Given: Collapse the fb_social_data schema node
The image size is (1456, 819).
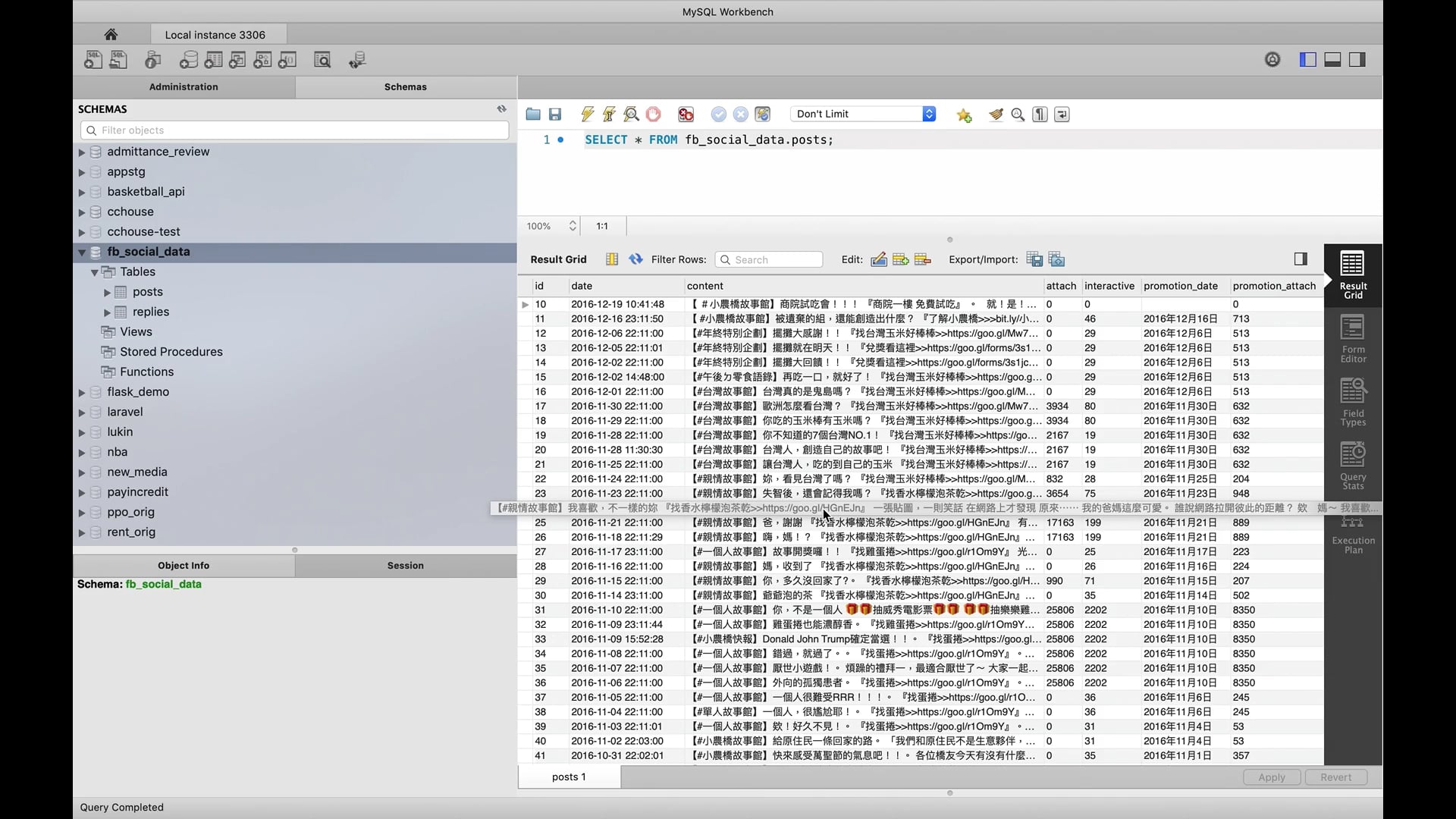Looking at the screenshot, I should [x=81, y=252].
